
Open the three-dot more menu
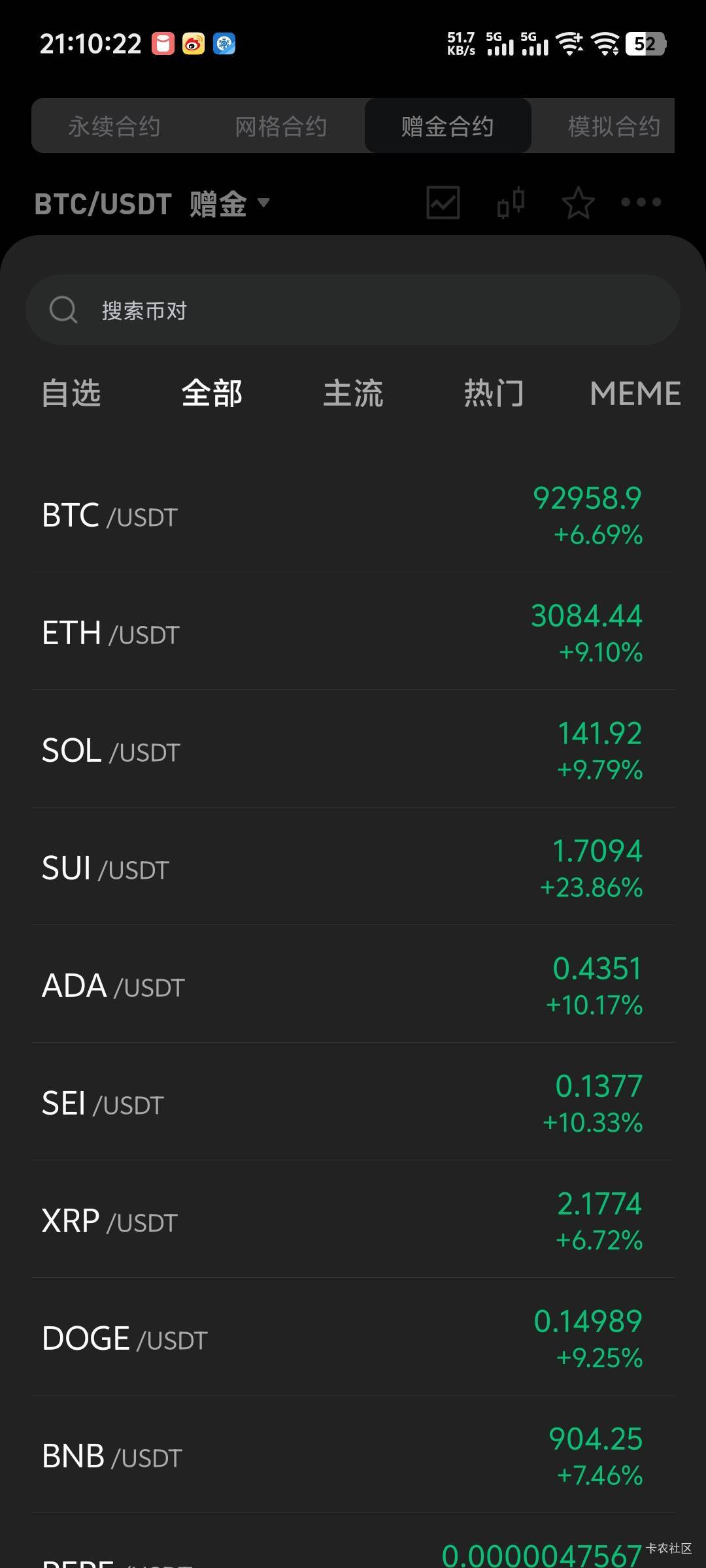tap(641, 203)
